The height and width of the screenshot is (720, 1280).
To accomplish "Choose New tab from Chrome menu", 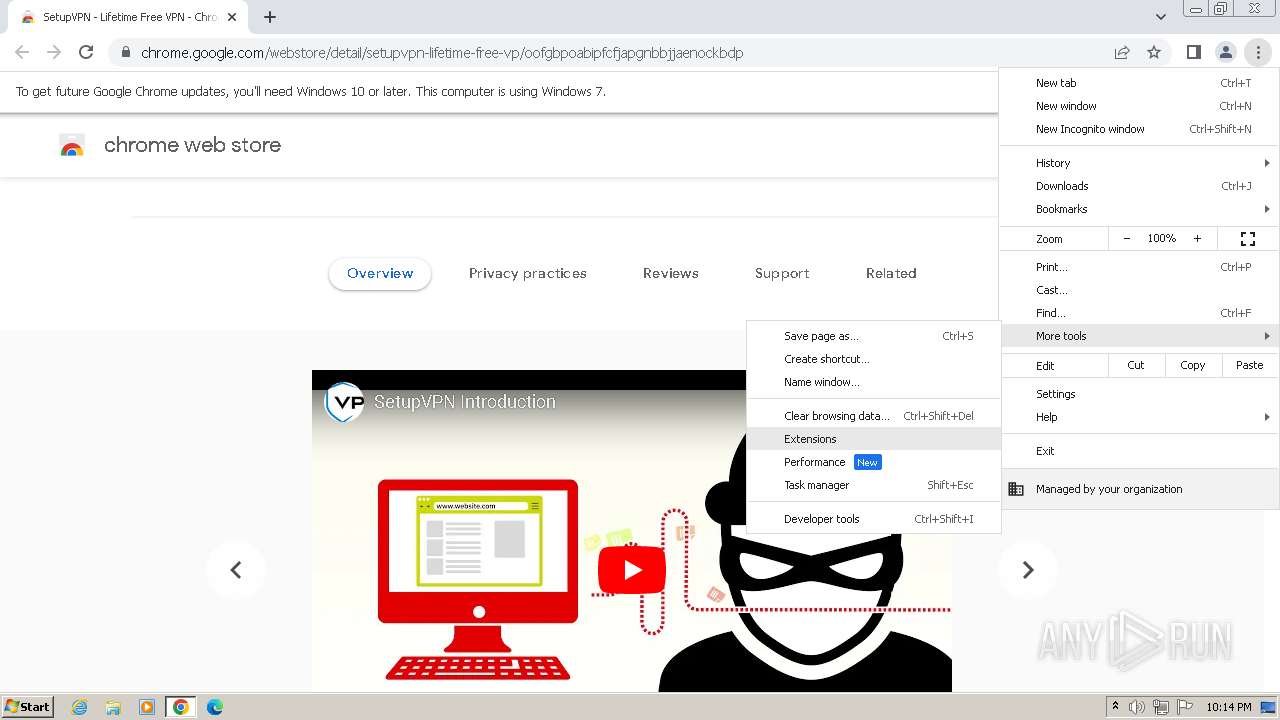I will point(1139,83).
